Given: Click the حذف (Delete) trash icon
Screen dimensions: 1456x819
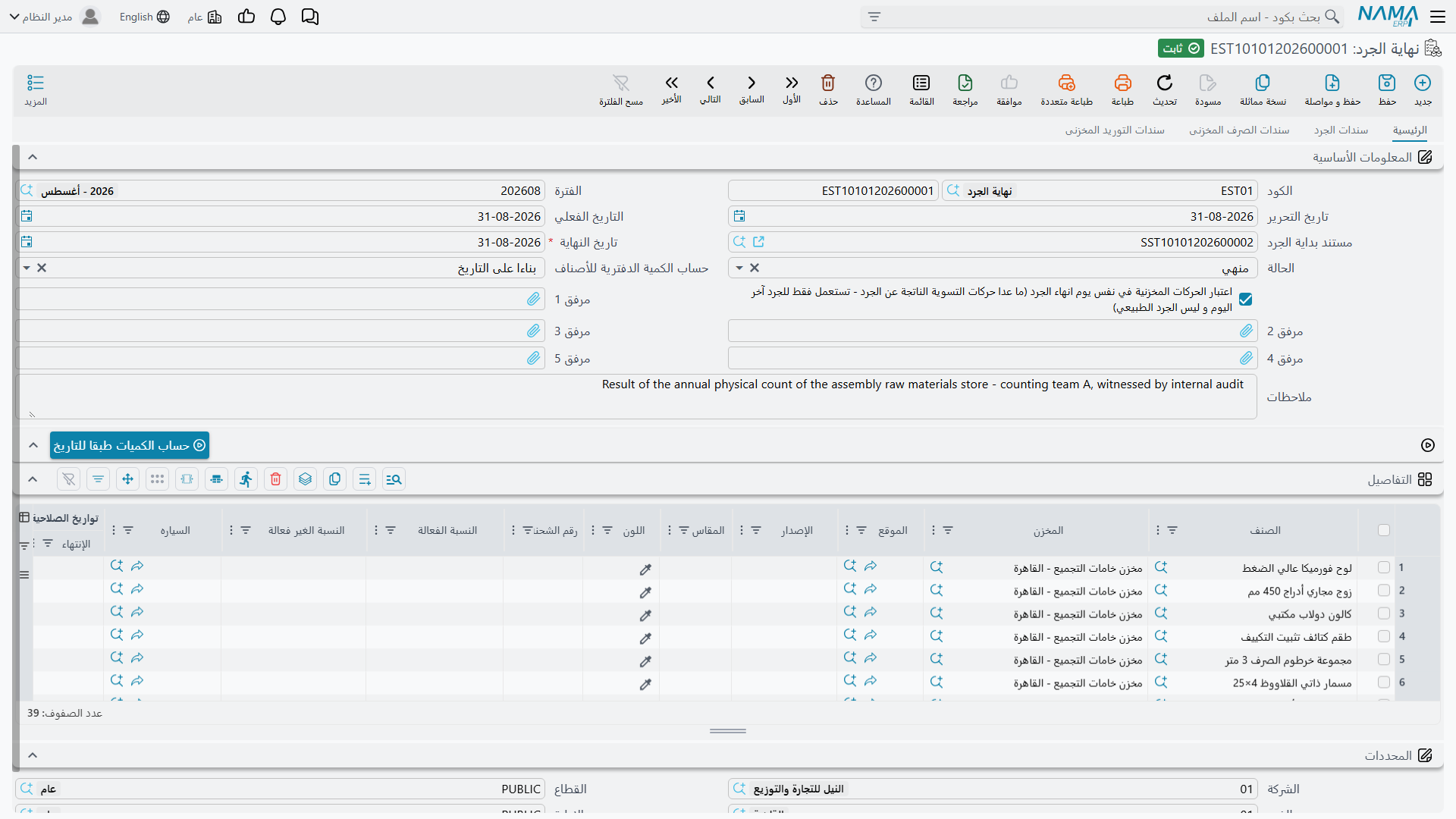Looking at the screenshot, I should [828, 83].
